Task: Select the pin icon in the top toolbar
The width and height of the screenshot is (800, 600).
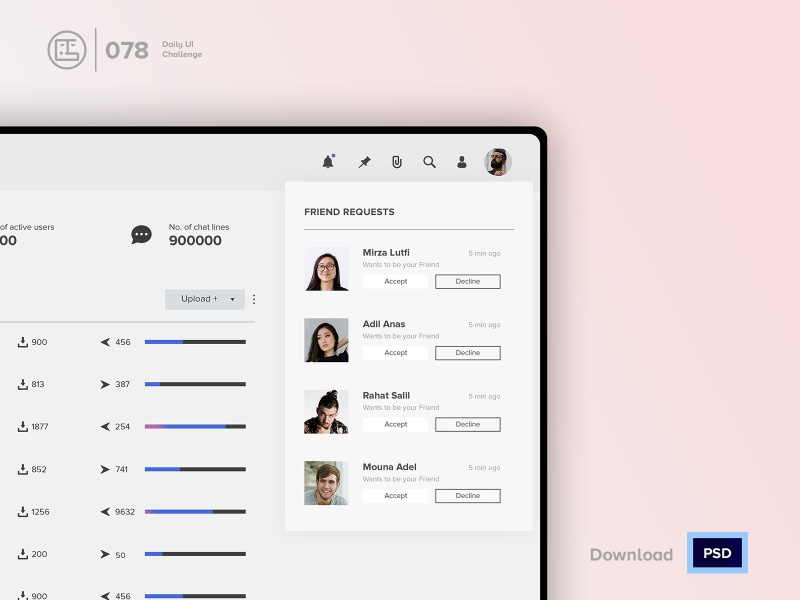Action: click(363, 161)
